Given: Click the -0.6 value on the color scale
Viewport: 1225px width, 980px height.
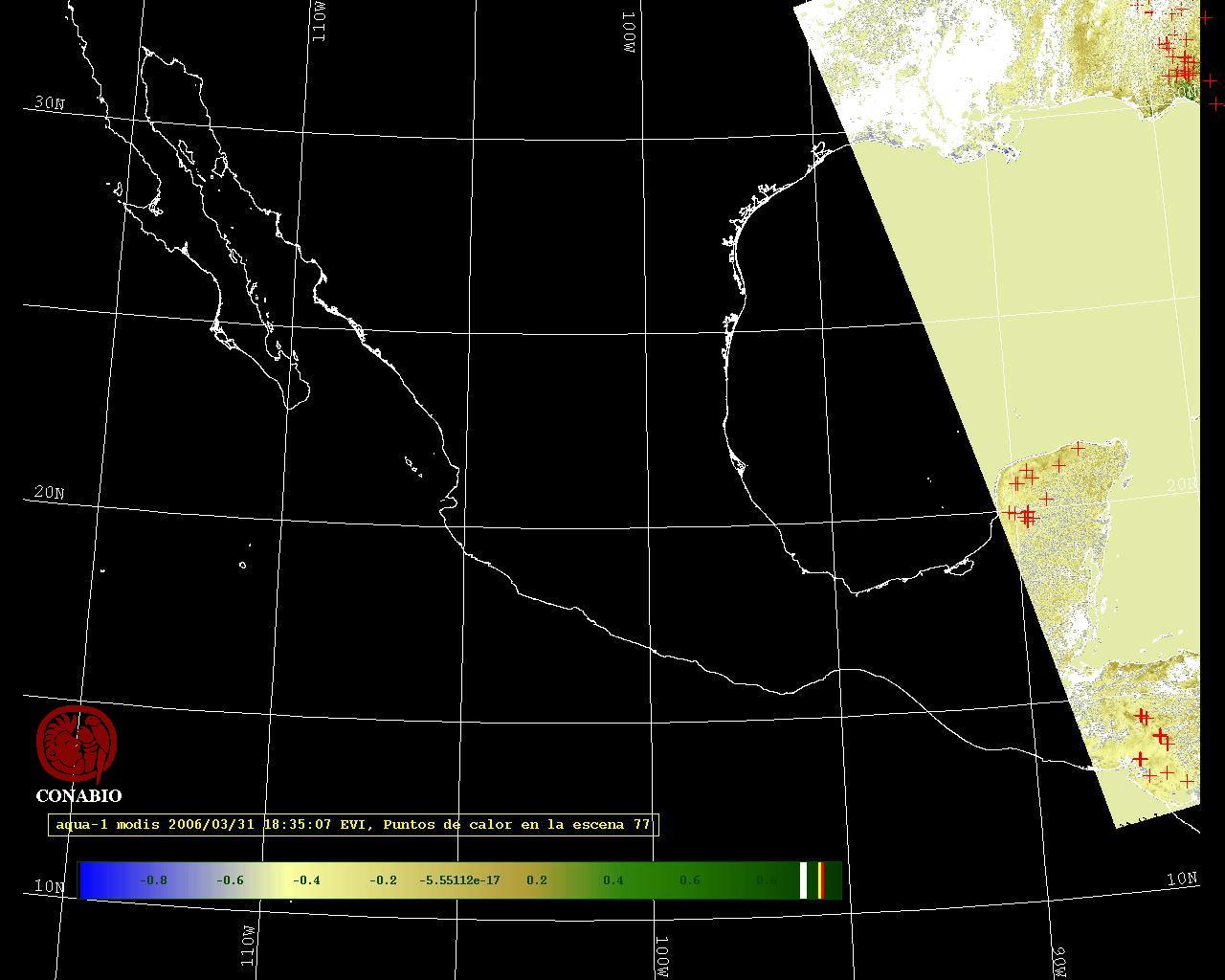Looking at the screenshot, I should click(x=230, y=880).
